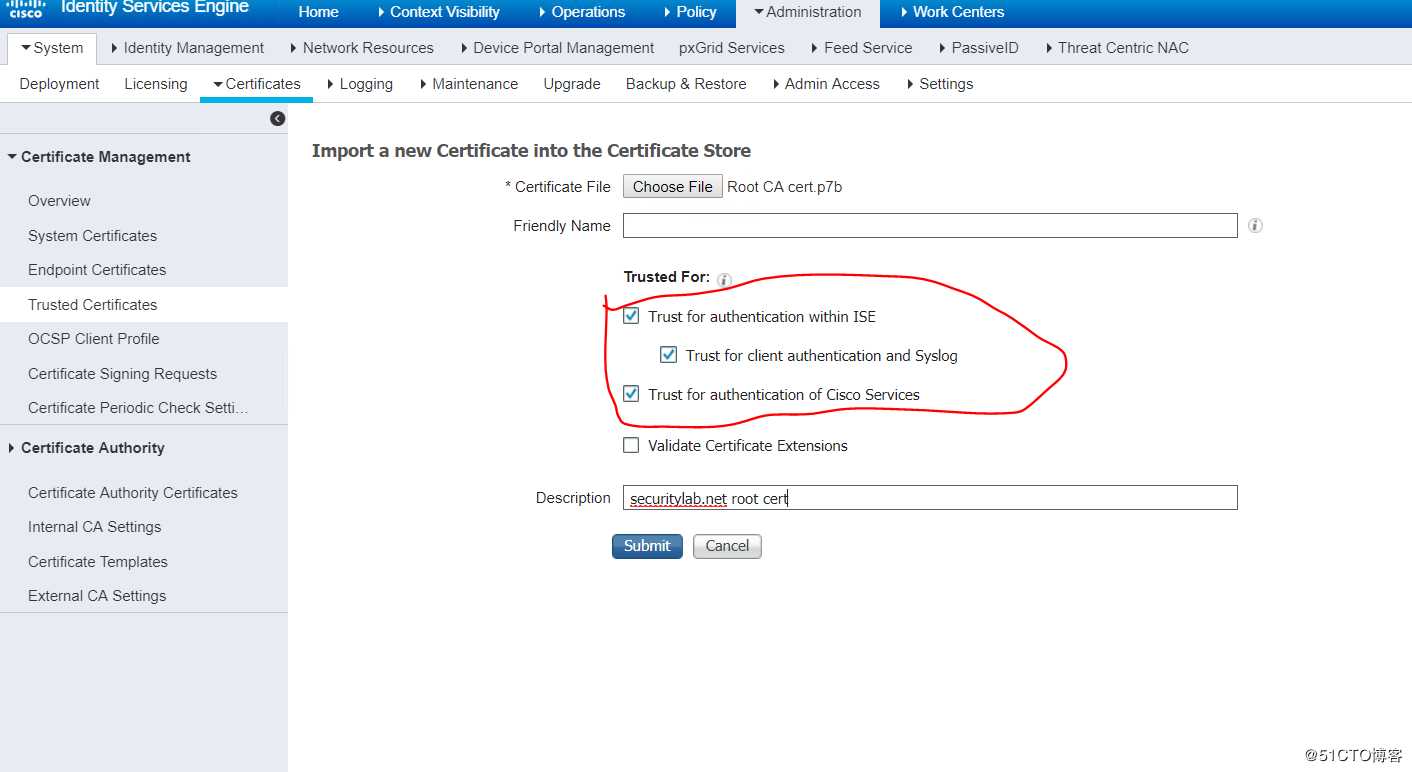
Task: Open the Feed Service submenu
Action: point(862,48)
